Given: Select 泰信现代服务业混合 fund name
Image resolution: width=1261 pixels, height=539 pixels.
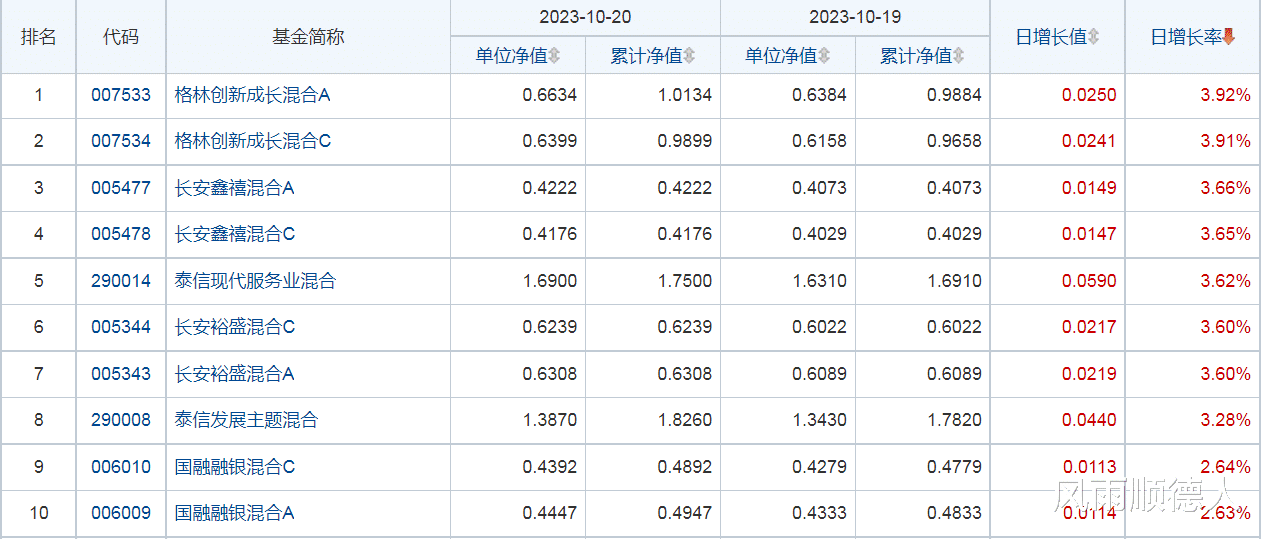Looking at the screenshot, I should (255, 281).
